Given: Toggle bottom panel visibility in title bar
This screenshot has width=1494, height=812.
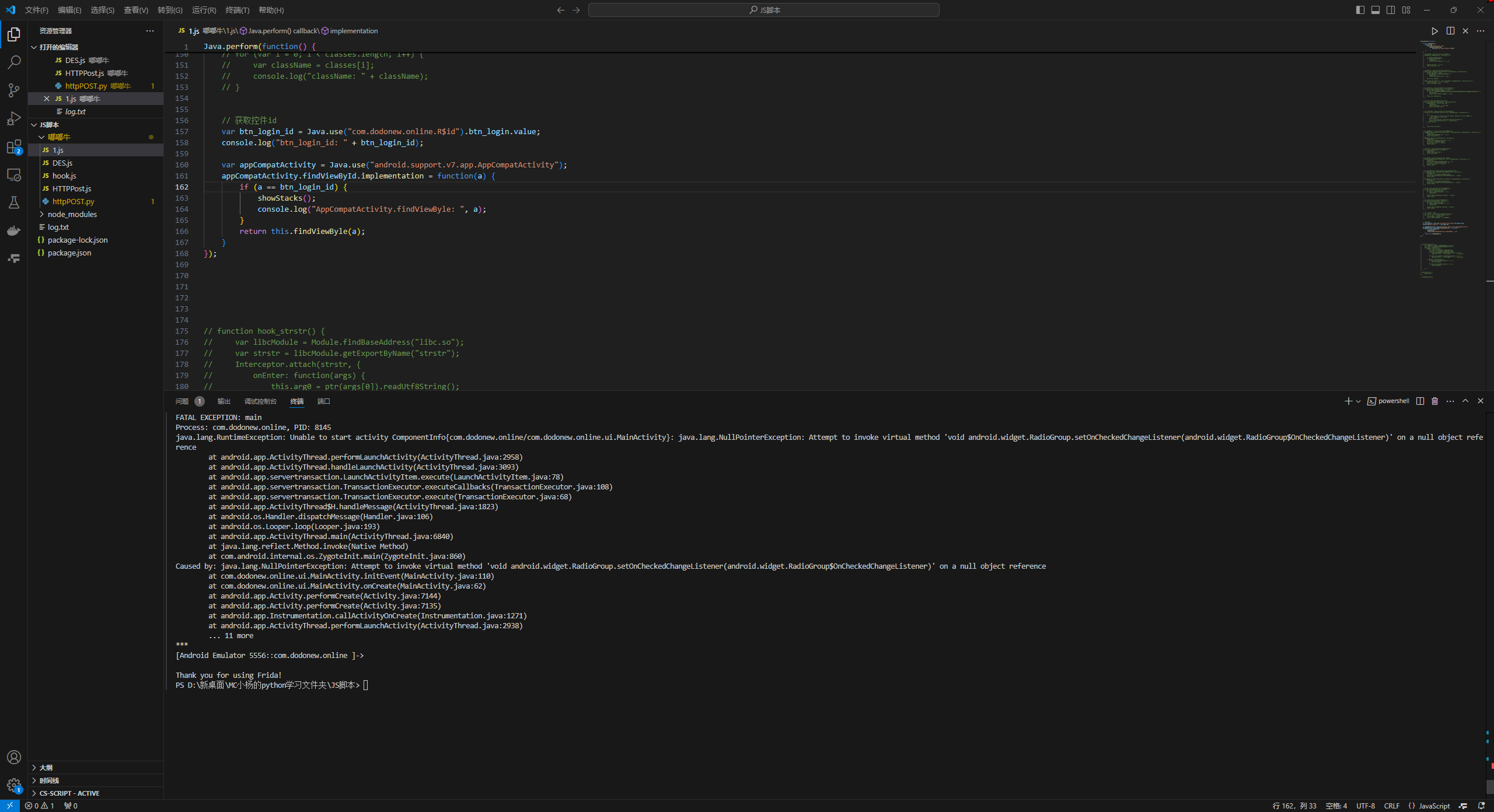Looking at the screenshot, I should point(1376,10).
